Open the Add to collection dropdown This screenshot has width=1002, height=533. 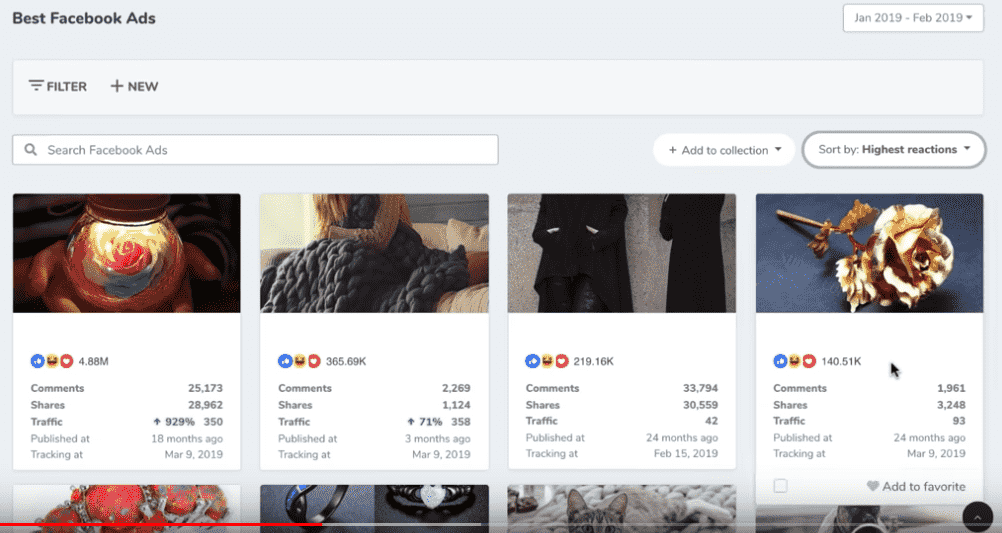pyautogui.click(x=724, y=150)
